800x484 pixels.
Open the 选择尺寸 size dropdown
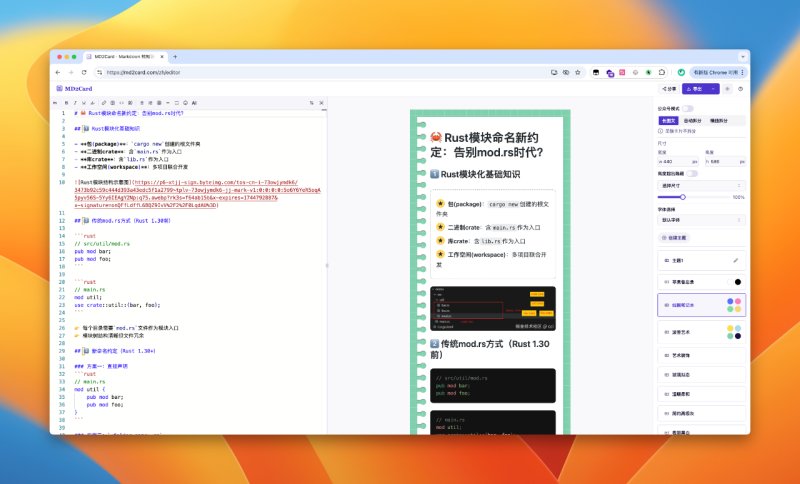pyautogui.click(x=701, y=186)
